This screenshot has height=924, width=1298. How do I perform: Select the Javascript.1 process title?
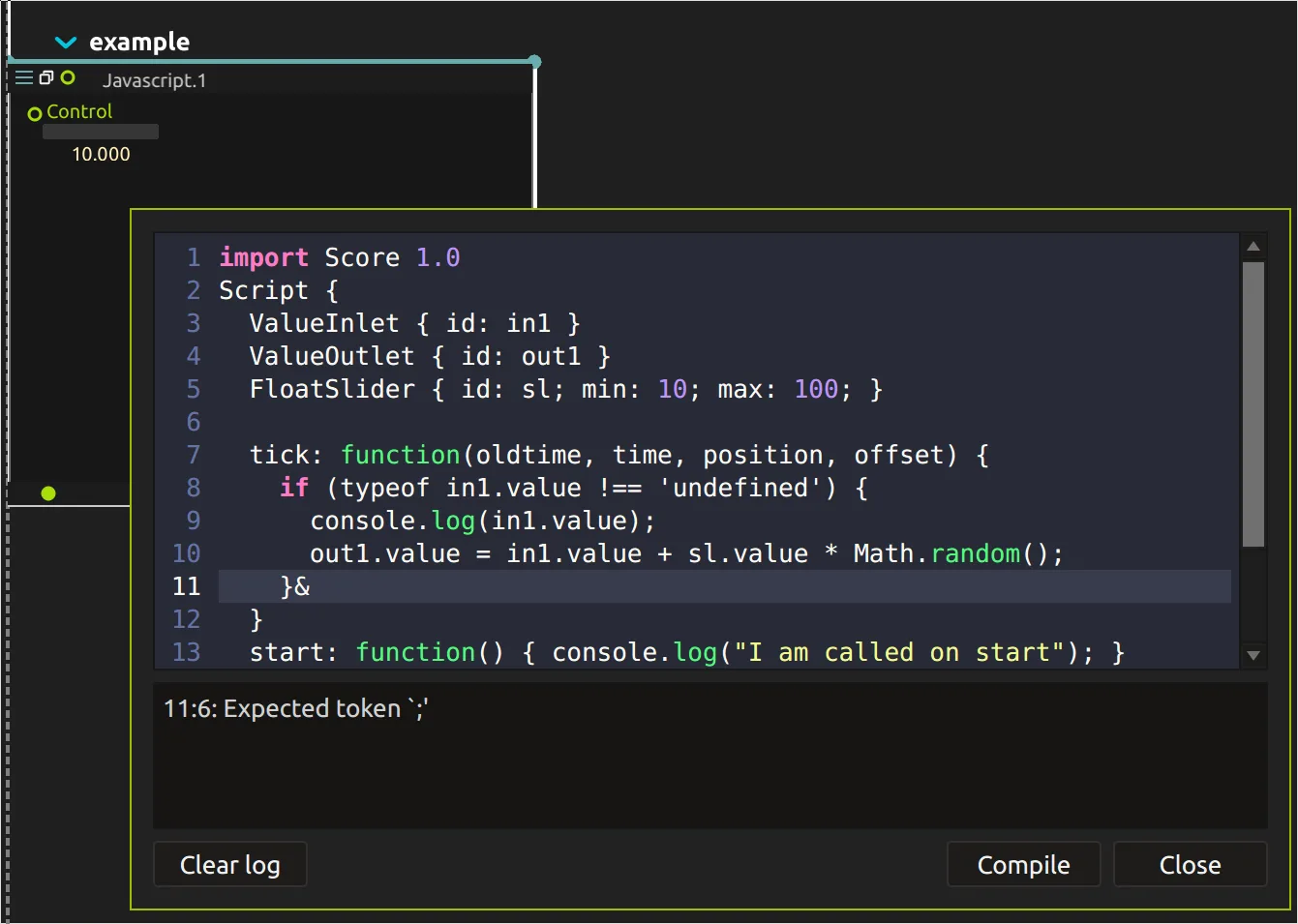coord(155,80)
